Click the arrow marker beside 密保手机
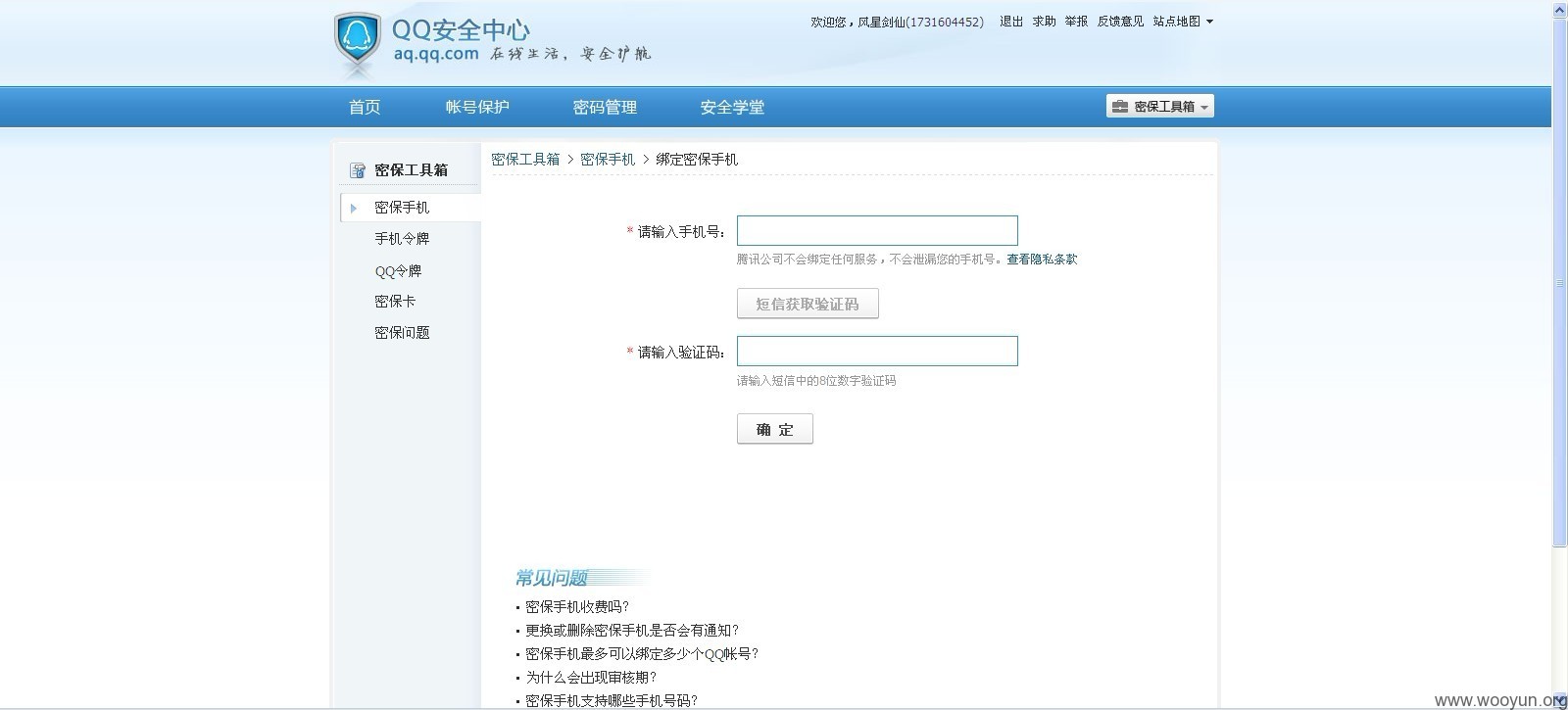Screen dimensions: 1568x710 pos(354,209)
